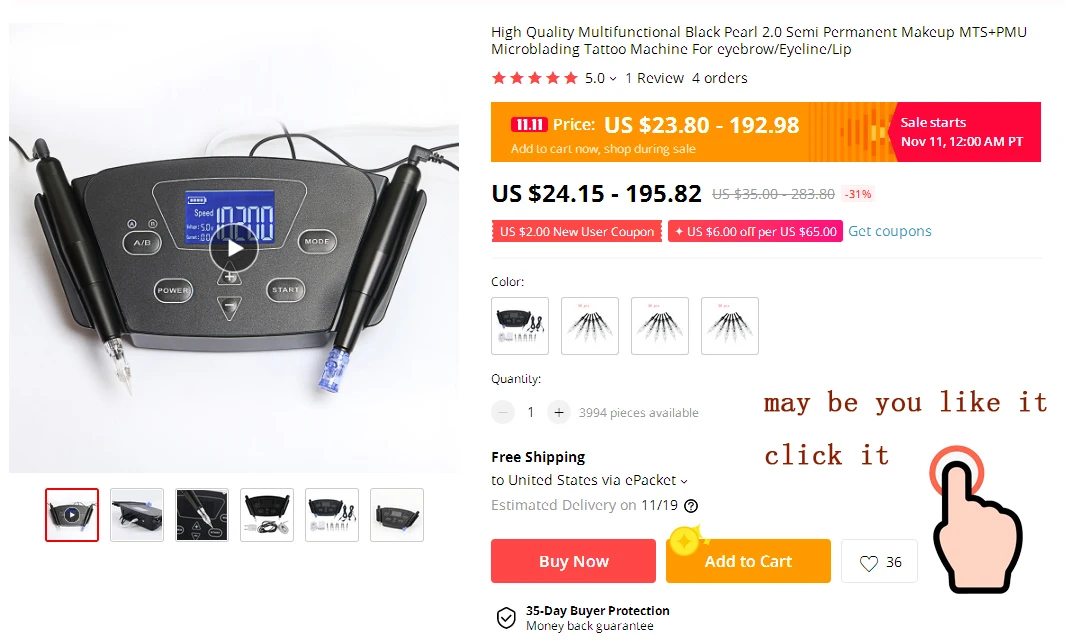Image resolution: width=1065 pixels, height=641 pixels.
Task: Select the US $2.00 New User Coupon
Action: pos(577,232)
